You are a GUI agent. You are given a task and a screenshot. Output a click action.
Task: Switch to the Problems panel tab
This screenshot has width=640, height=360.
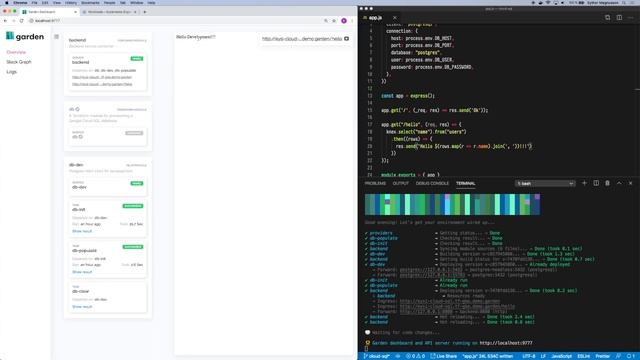[375, 183]
